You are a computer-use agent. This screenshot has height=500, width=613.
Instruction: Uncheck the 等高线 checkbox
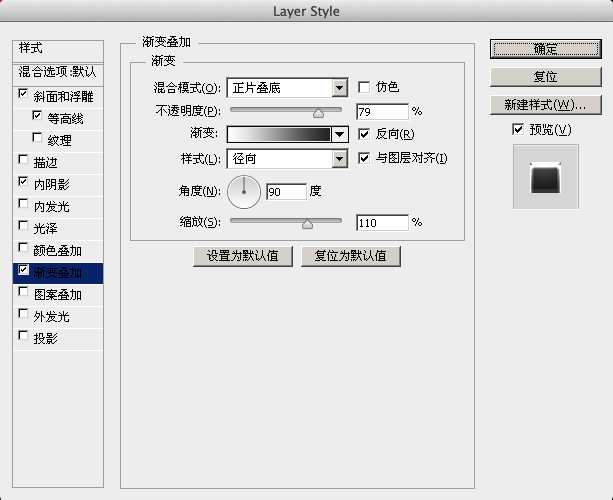(x=37, y=115)
